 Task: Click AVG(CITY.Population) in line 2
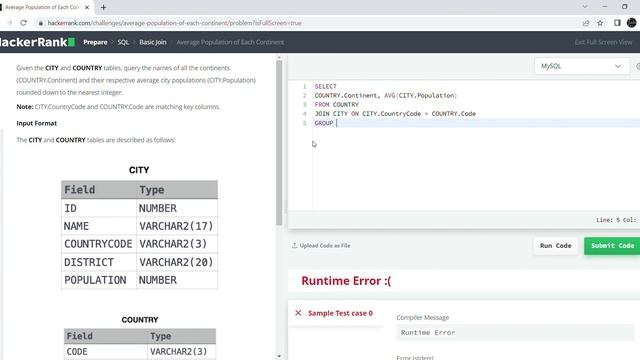(420, 96)
